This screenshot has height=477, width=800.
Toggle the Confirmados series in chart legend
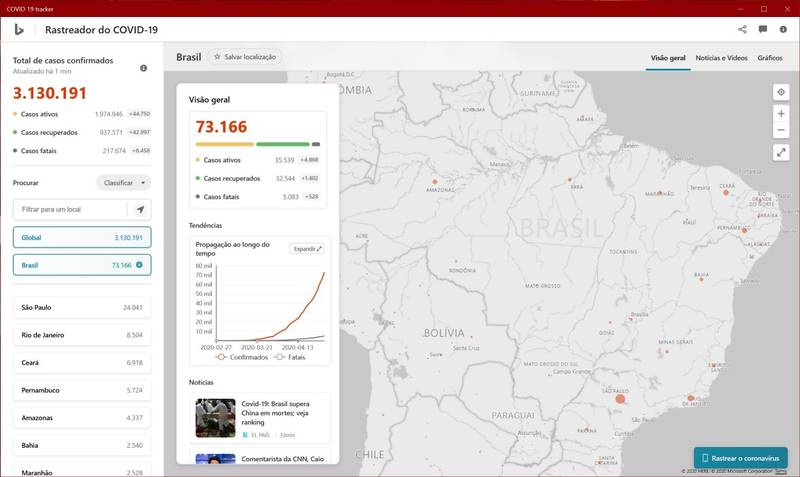241,357
